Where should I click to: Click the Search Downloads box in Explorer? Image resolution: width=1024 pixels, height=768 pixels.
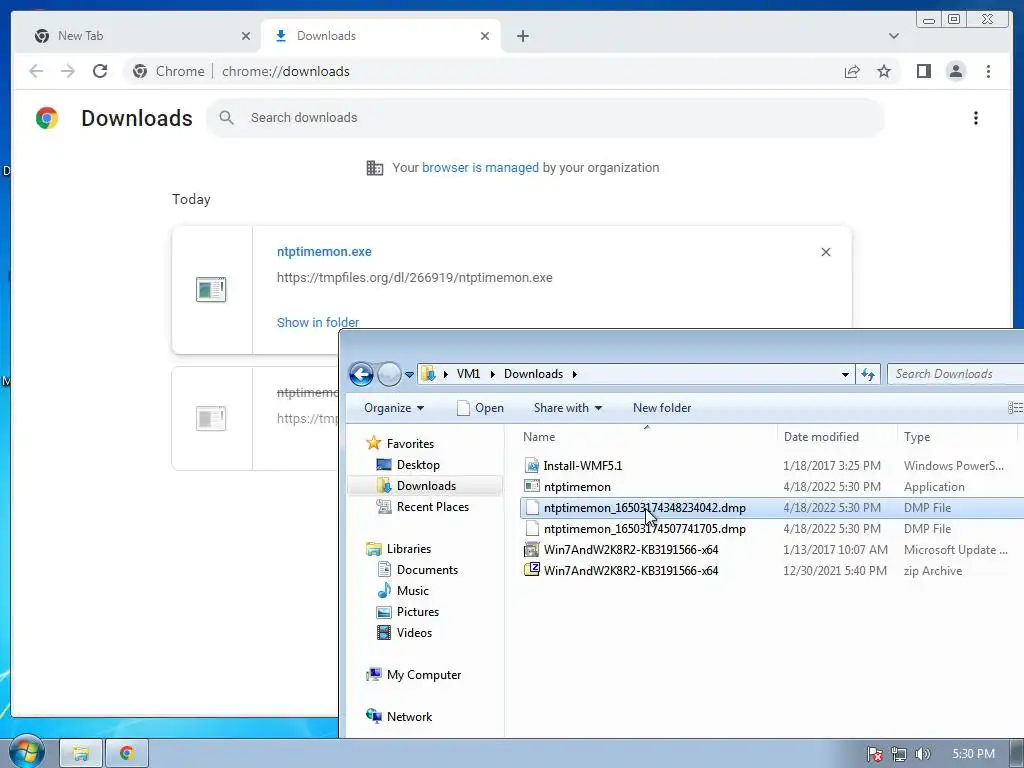pos(955,374)
